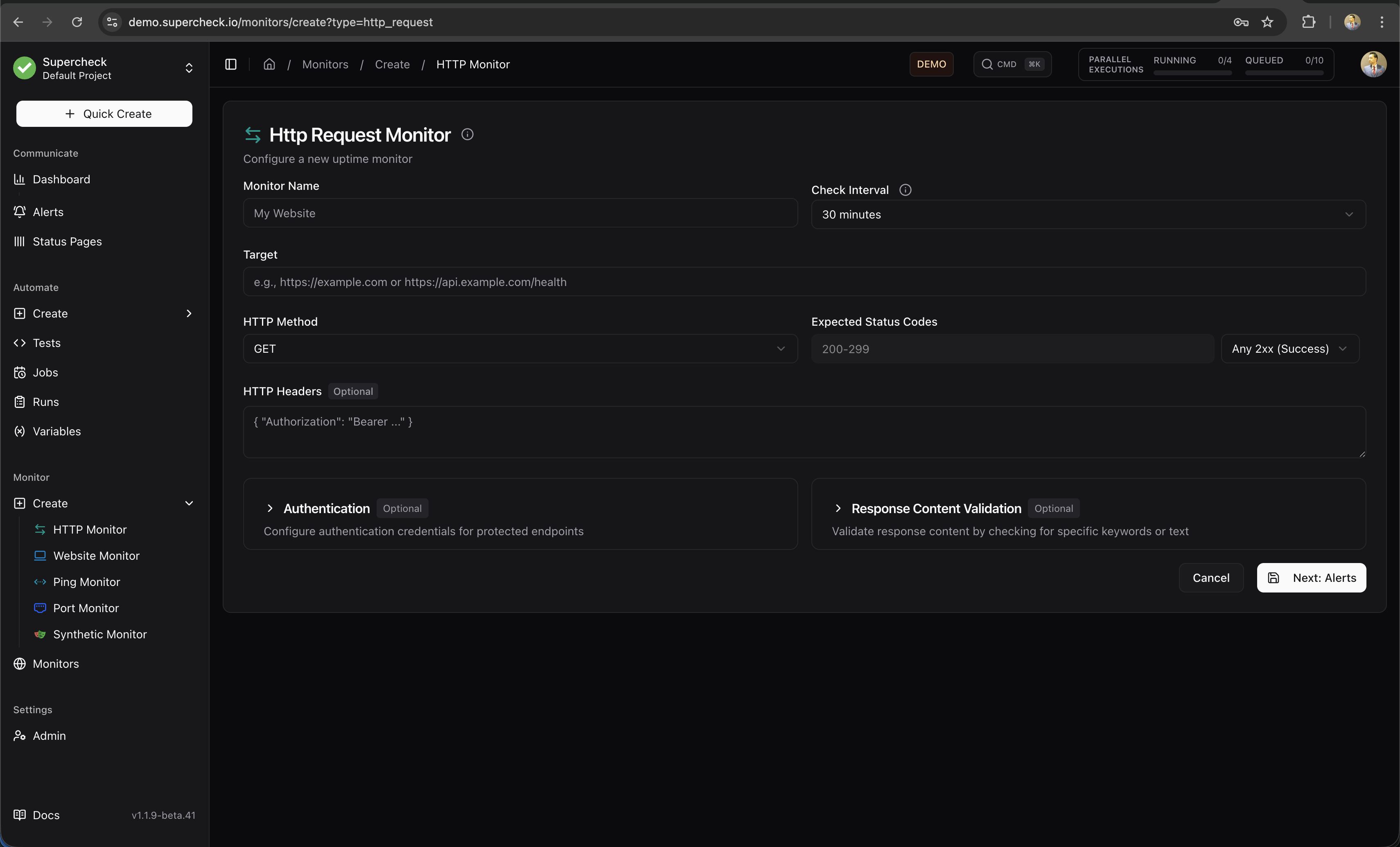
Task: Select the Port Monitor icon
Action: coord(39,608)
